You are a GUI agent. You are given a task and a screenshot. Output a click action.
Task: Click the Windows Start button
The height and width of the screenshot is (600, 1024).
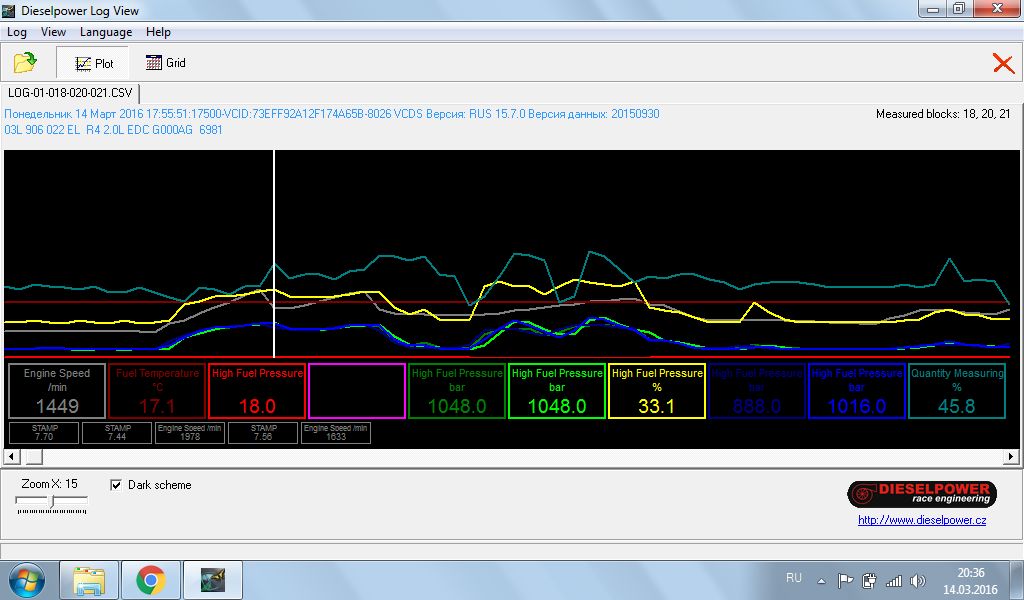[26, 580]
